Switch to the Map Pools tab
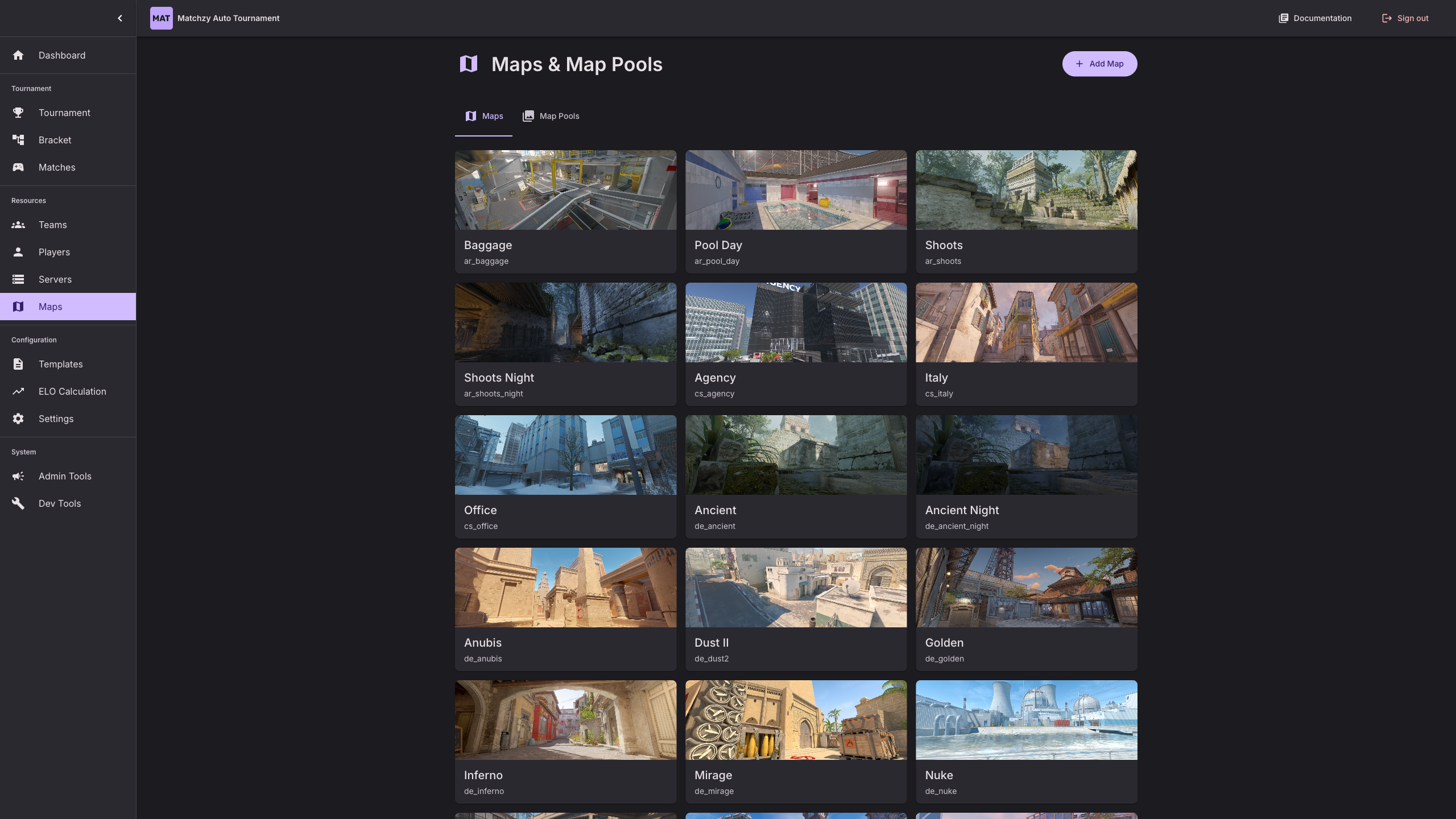The width and height of the screenshot is (1456, 819). [x=550, y=116]
